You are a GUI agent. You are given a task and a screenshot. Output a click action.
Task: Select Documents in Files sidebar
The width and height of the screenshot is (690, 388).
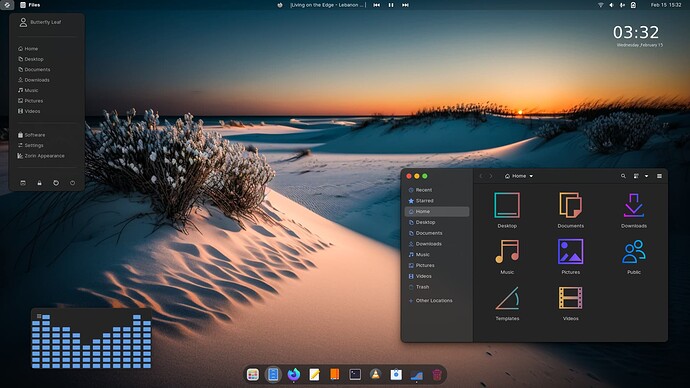[x=437, y=233]
